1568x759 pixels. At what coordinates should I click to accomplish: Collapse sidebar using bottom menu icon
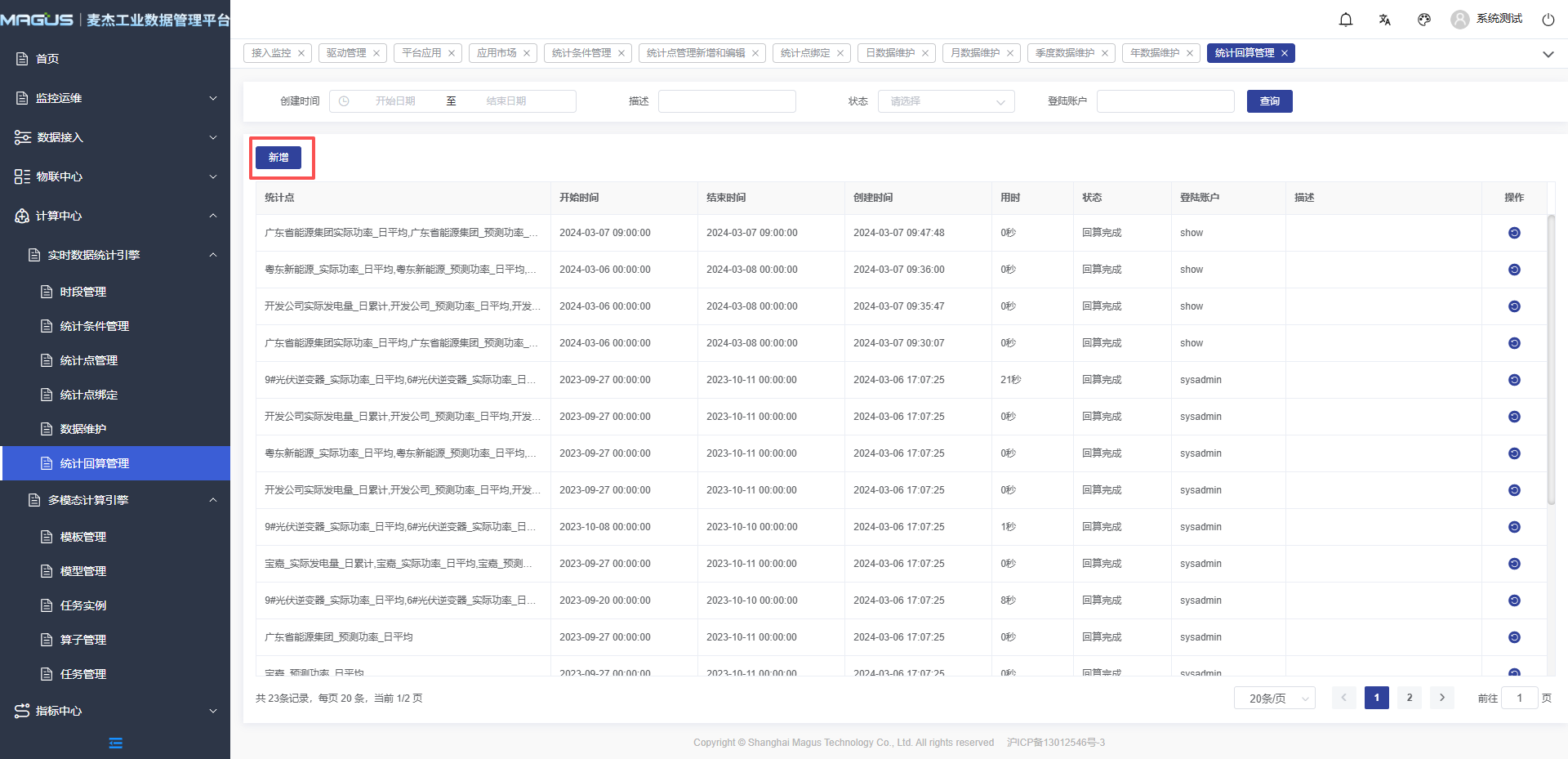click(x=115, y=743)
